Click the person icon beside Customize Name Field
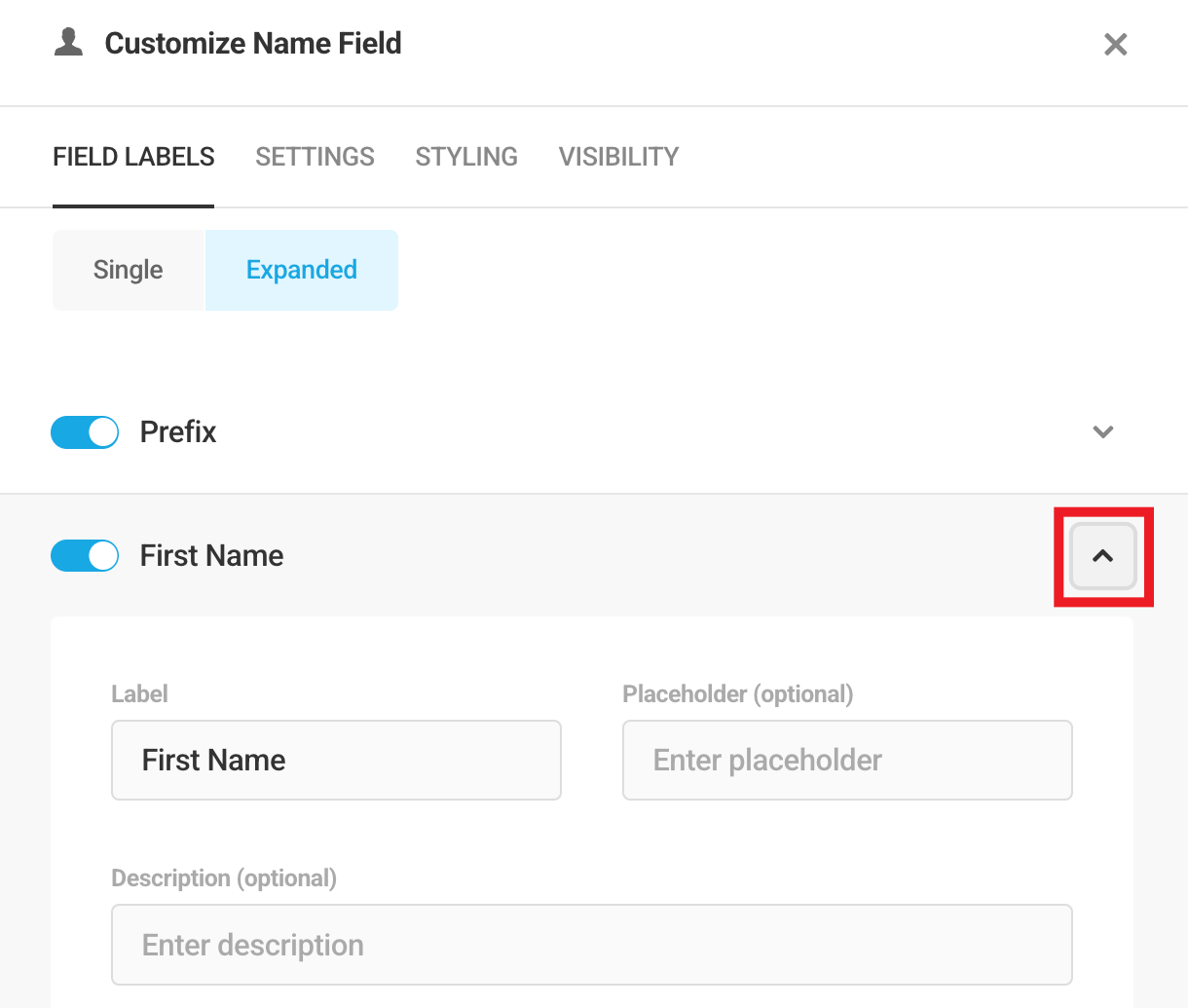The image size is (1188, 1008). click(x=67, y=42)
